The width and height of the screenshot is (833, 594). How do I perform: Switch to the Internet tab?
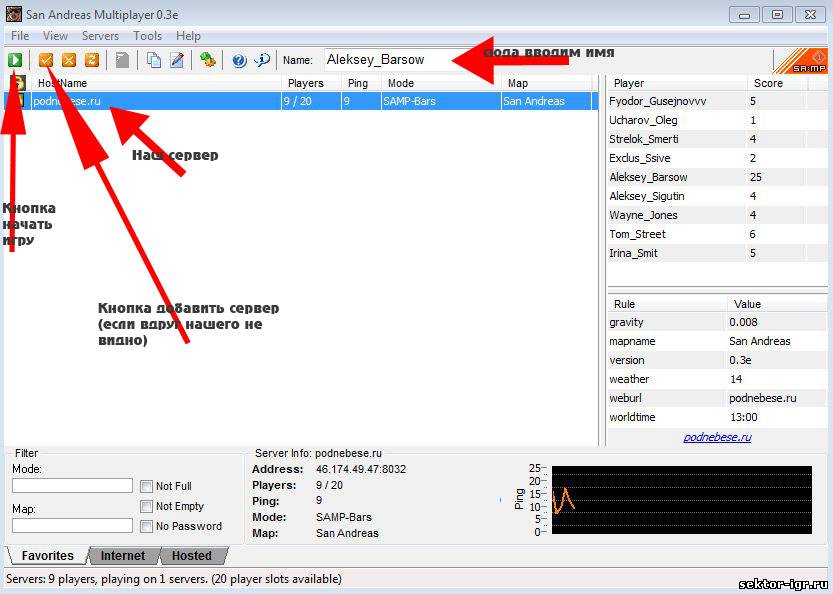tap(123, 556)
